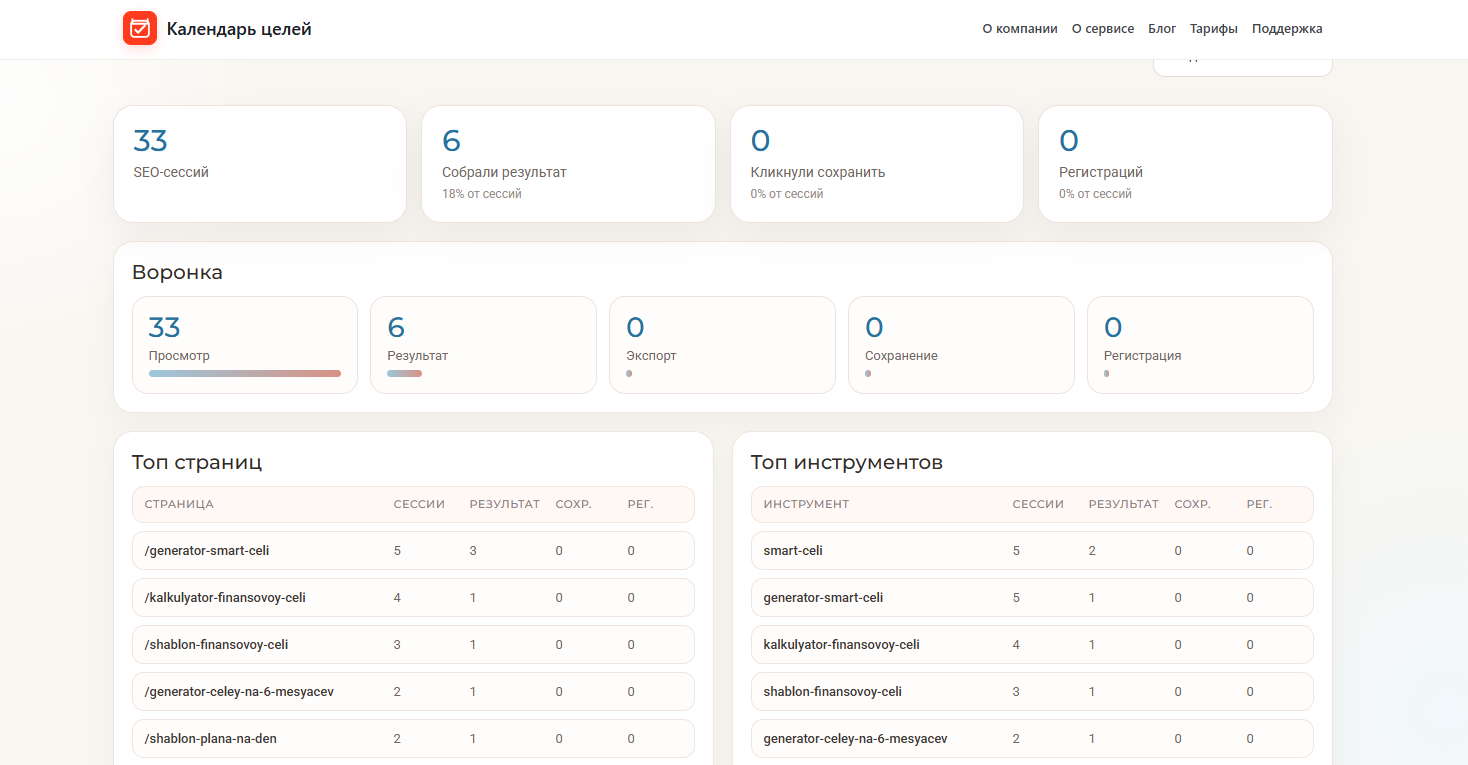Select the Экспорт funnel step label

coord(651,356)
